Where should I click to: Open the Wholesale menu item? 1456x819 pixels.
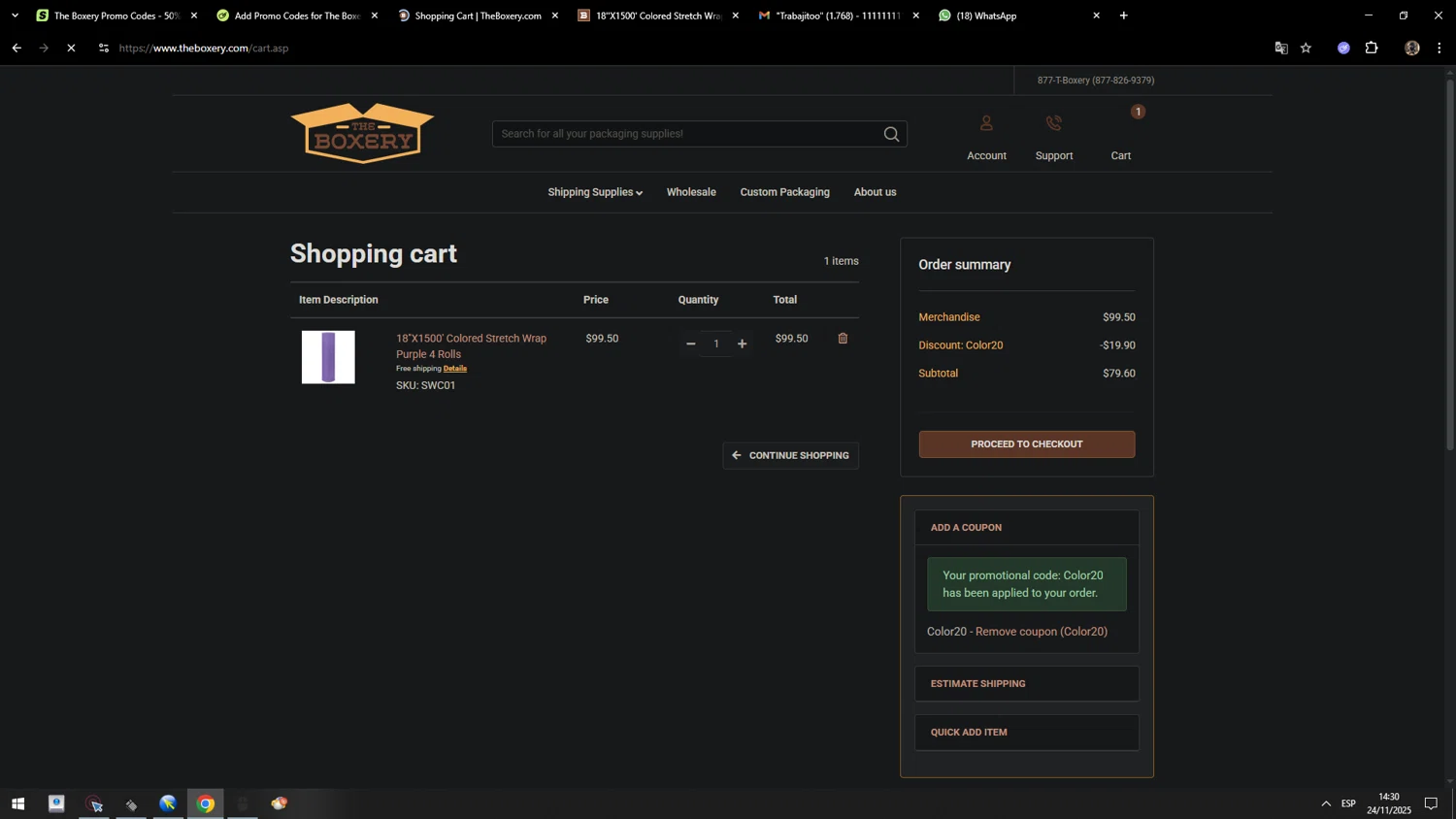(x=691, y=192)
